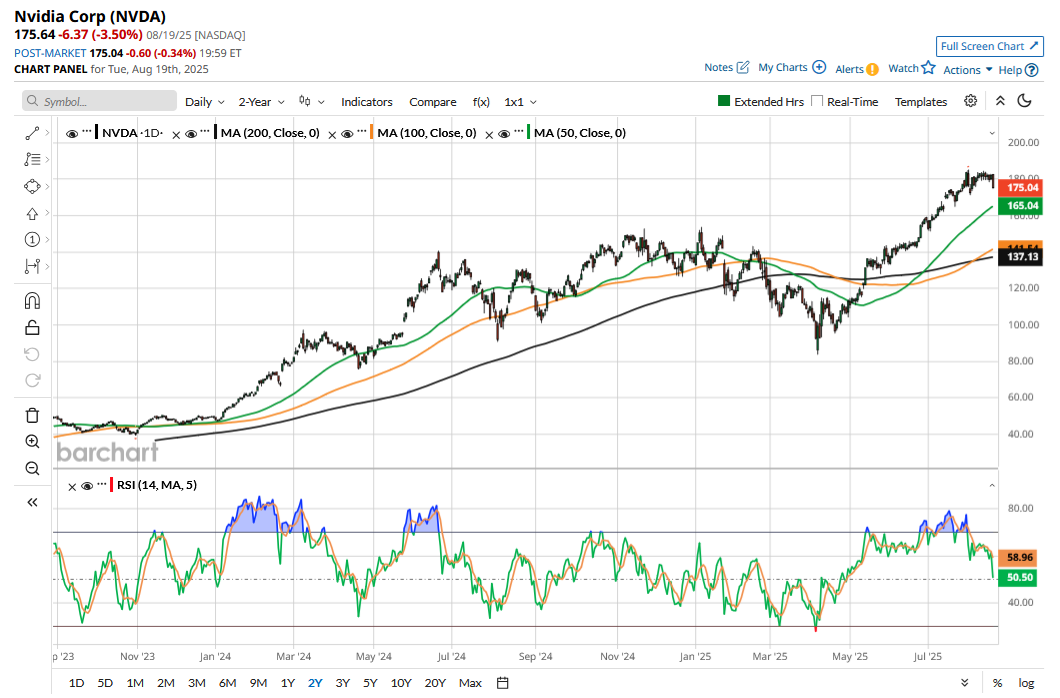This screenshot has width=1060, height=698.
Task: Open the Compare menu
Action: [433, 102]
